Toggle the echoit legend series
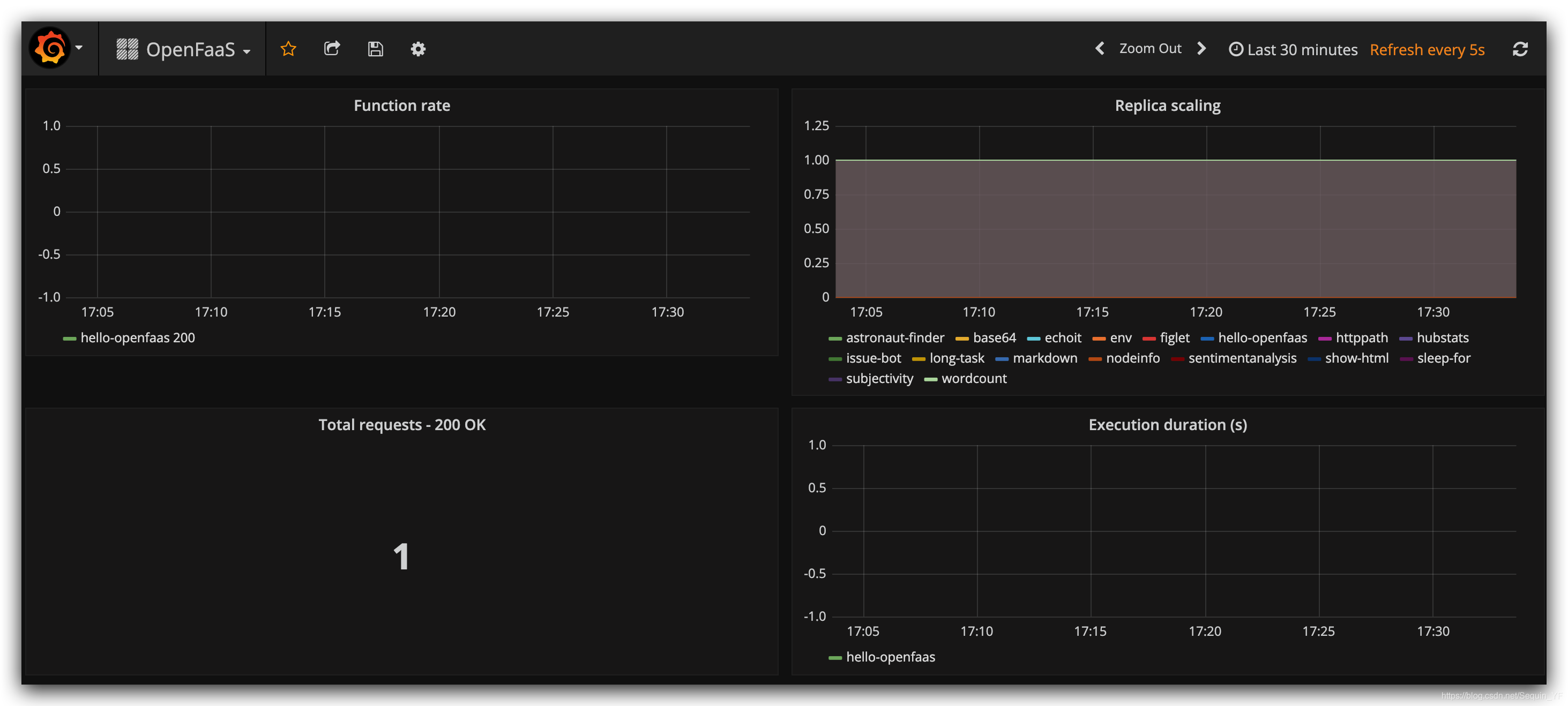The width and height of the screenshot is (1568, 706). click(1054, 338)
